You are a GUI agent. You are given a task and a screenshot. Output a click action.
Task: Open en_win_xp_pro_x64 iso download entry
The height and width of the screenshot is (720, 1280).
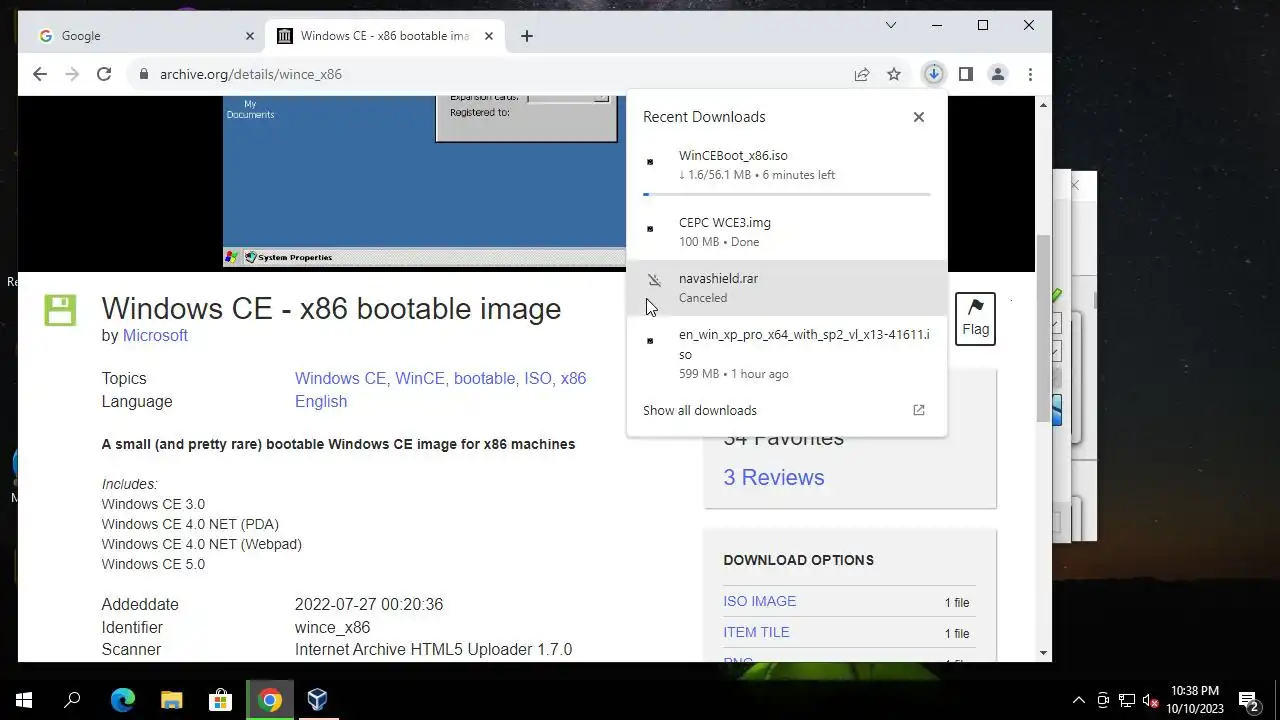[x=787, y=353]
